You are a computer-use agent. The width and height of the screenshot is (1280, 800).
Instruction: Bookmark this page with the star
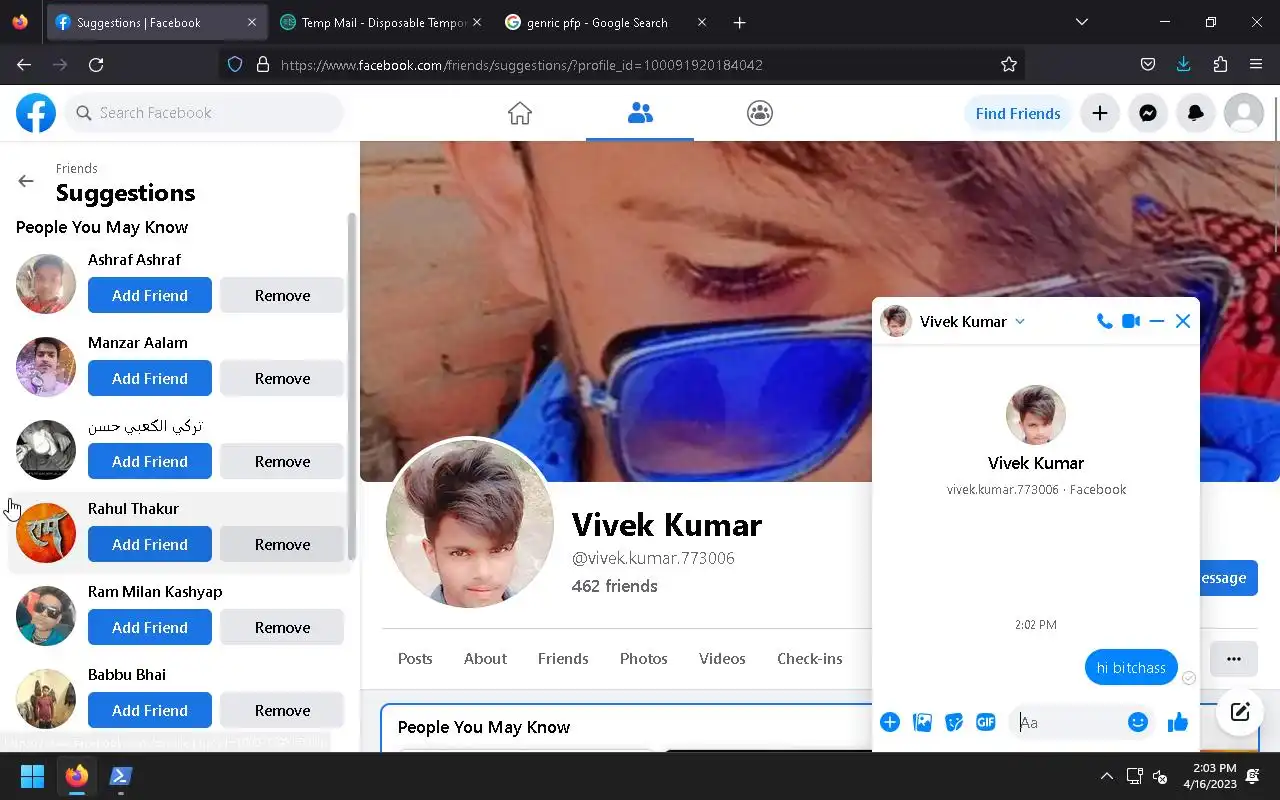(x=1009, y=64)
